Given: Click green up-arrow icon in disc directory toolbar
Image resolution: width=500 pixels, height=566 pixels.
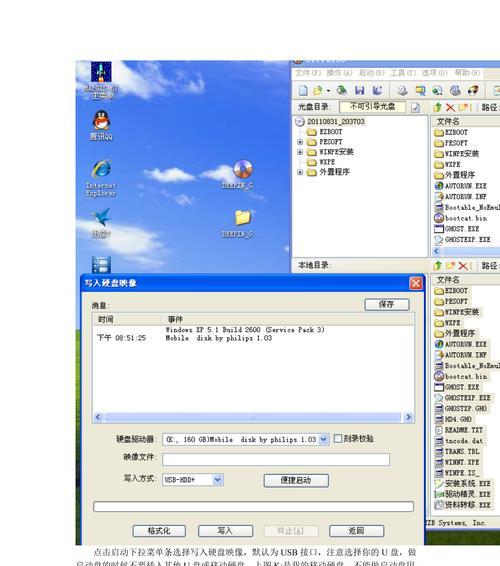Looking at the screenshot, I should (x=438, y=107).
